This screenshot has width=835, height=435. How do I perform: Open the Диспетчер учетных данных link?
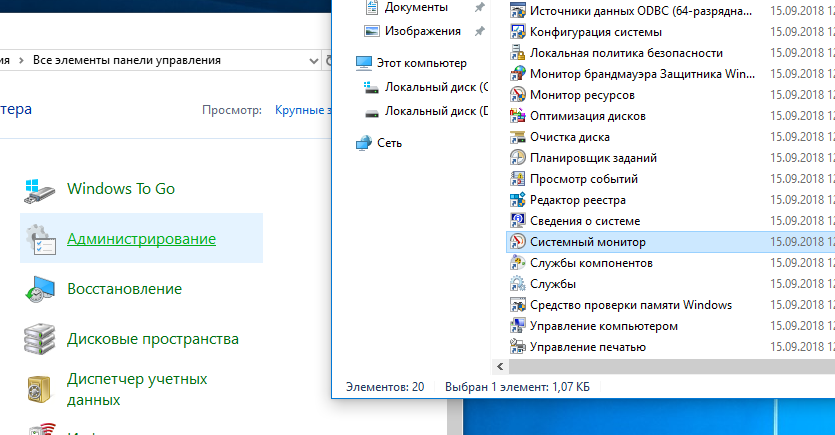(x=137, y=389)
